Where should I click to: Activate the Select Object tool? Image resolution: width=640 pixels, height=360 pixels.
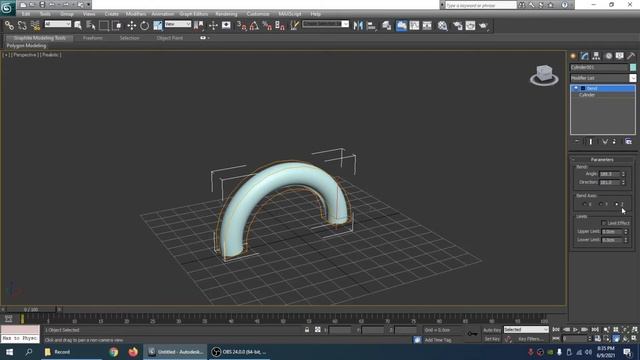click(x=78, y=26)
